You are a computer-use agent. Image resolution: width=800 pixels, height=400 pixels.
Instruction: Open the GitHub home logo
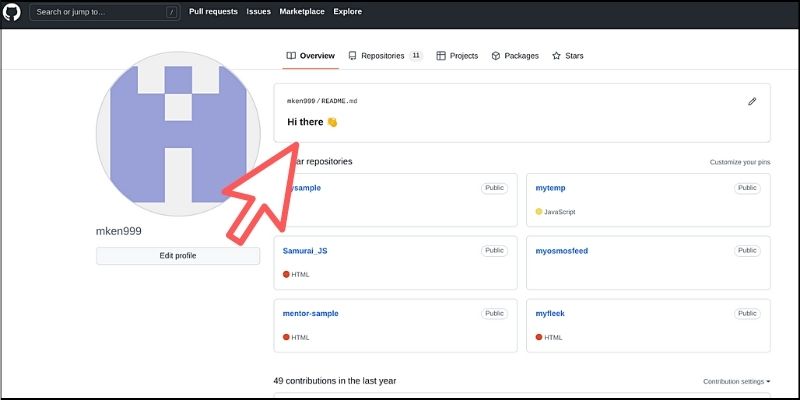[x=12, y=12]
